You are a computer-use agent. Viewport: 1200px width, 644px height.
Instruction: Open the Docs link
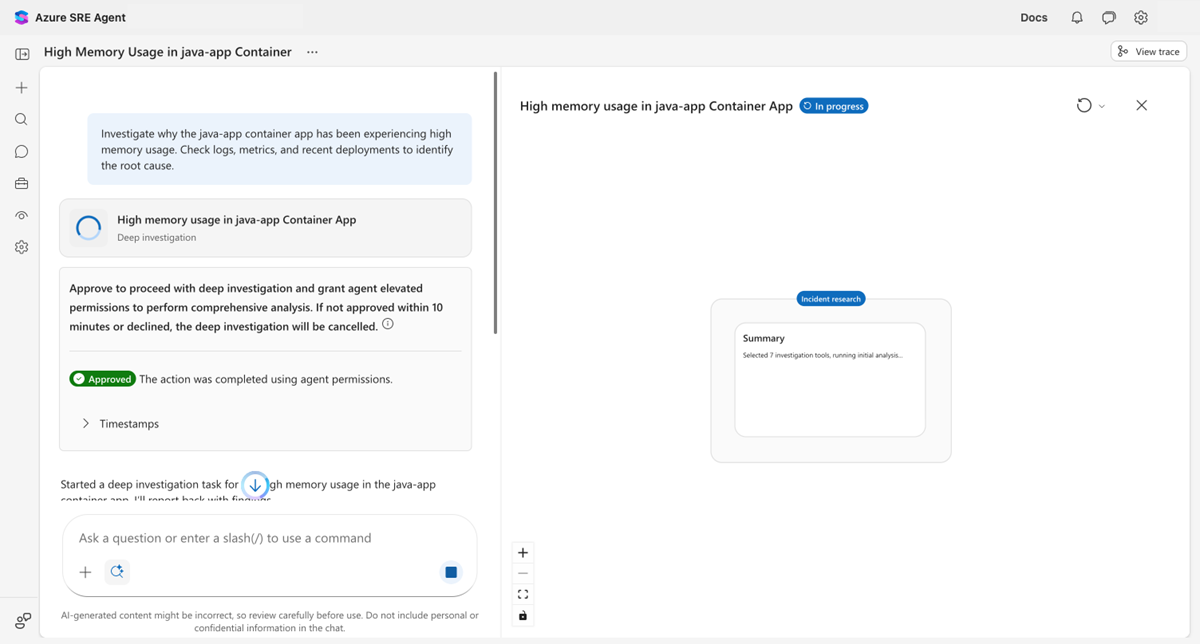coord(1034,17)
